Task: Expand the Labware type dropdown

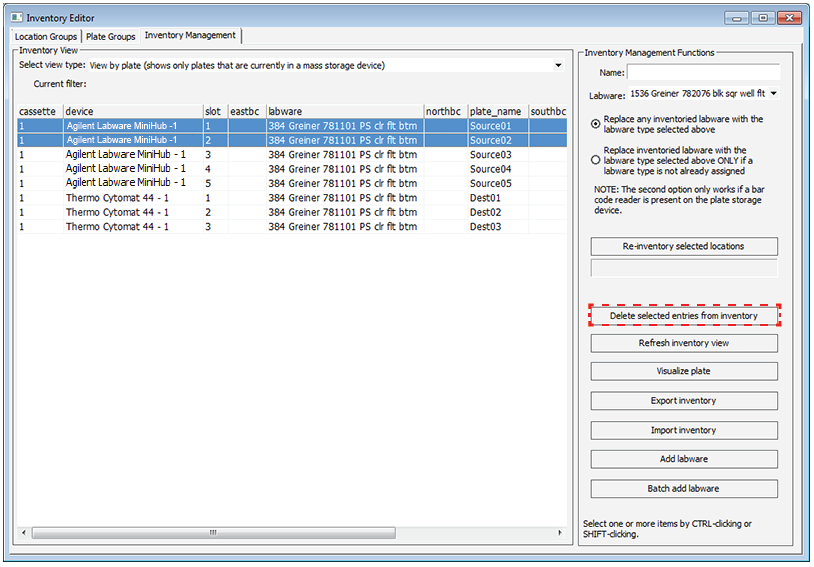Action: (774, 94)
